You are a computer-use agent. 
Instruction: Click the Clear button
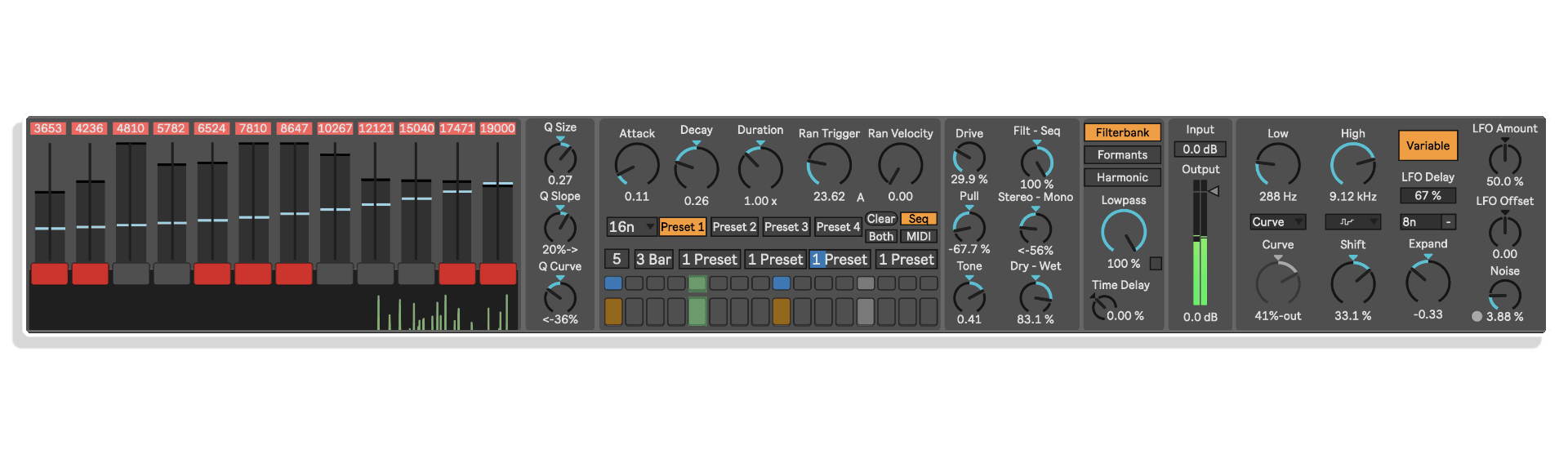(881, 219)
